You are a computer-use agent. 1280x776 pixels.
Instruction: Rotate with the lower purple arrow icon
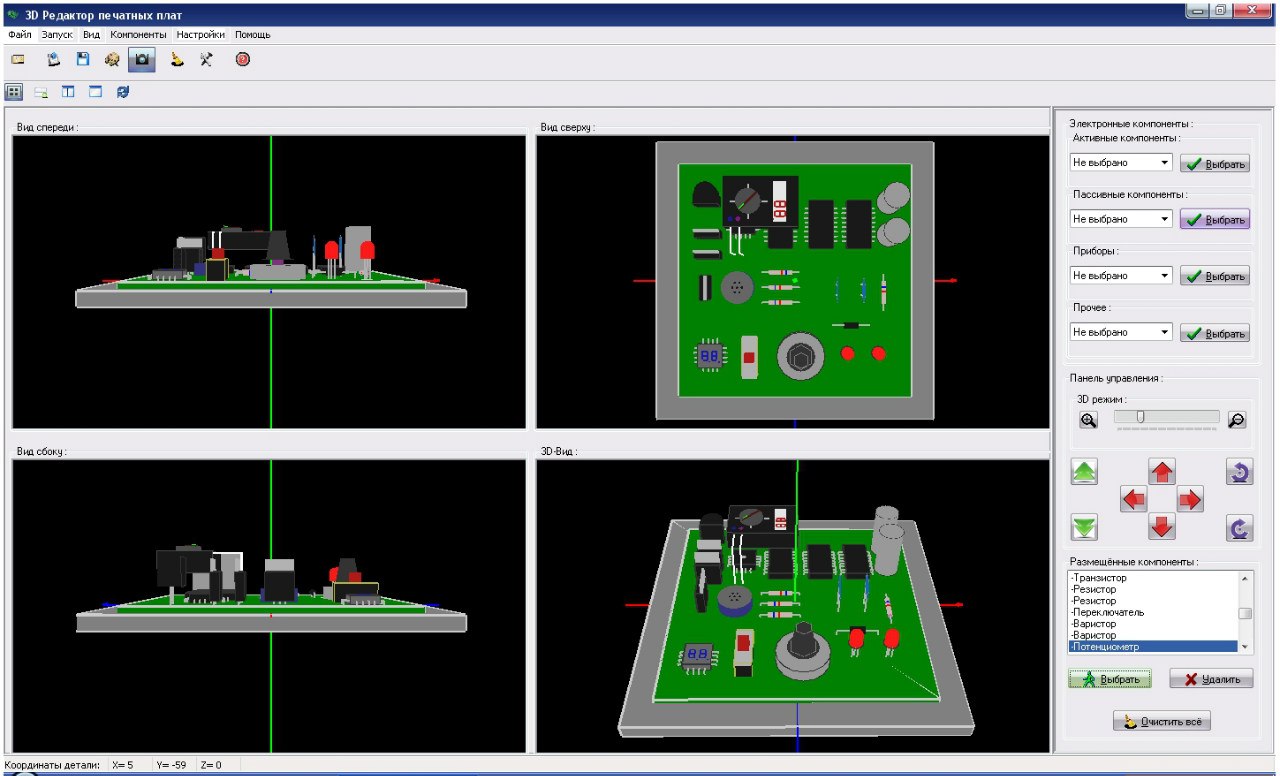click(1240, 527)
